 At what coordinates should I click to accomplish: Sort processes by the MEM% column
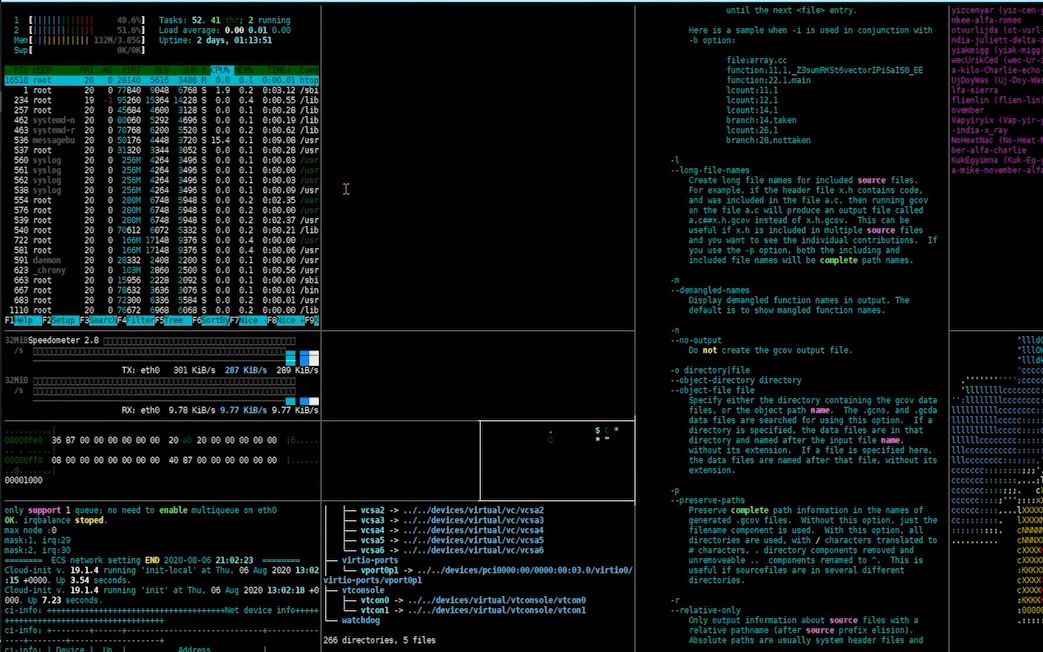[243, 69]
